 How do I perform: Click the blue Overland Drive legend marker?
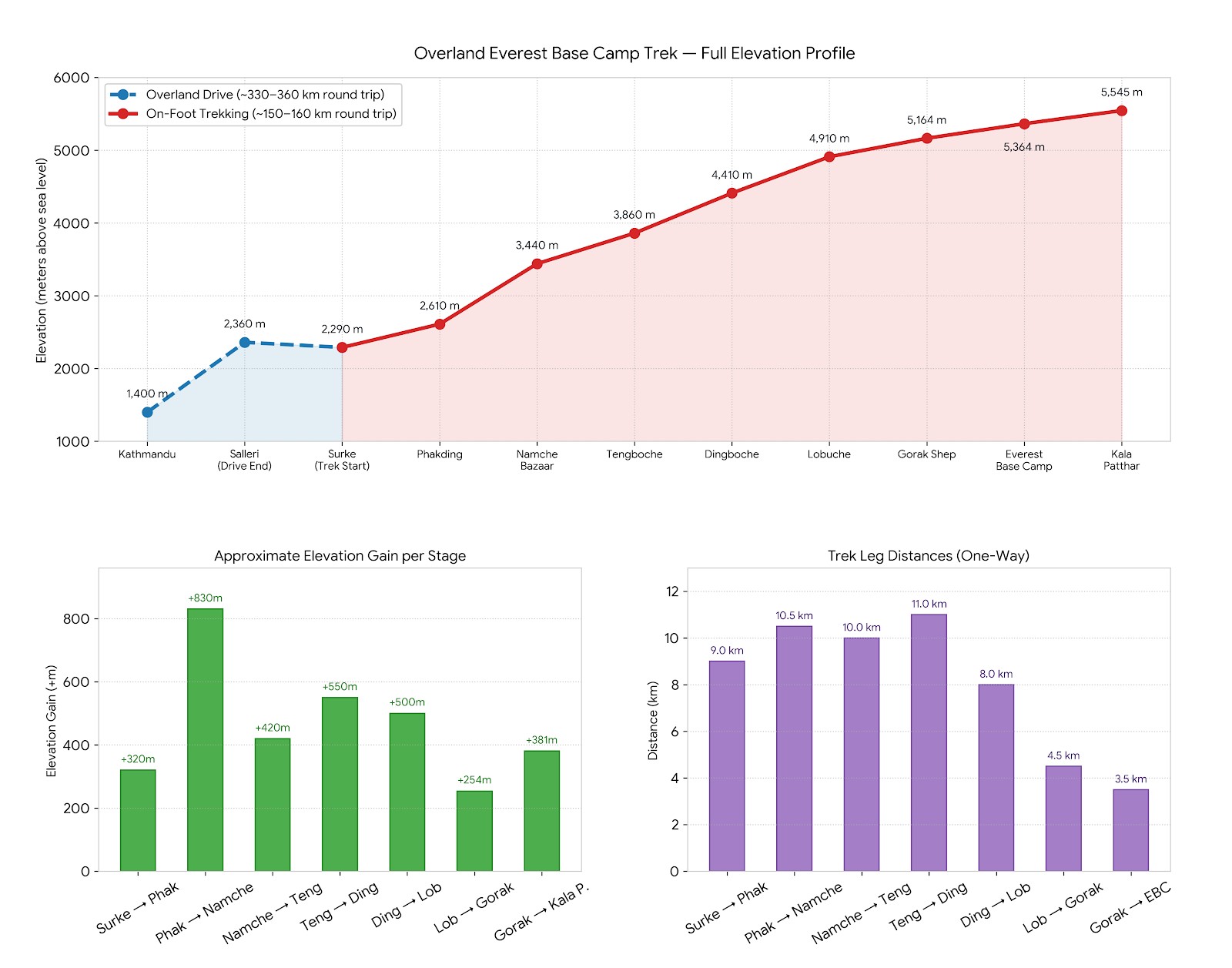(123, 95)
